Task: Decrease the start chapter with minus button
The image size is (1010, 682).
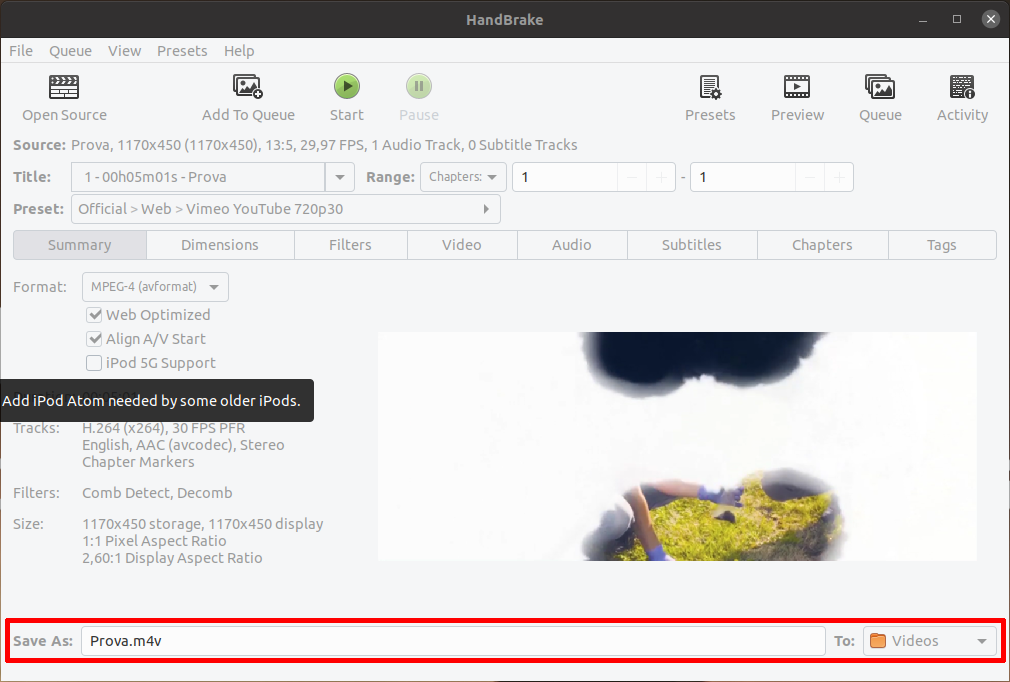Action: [632, 177]
